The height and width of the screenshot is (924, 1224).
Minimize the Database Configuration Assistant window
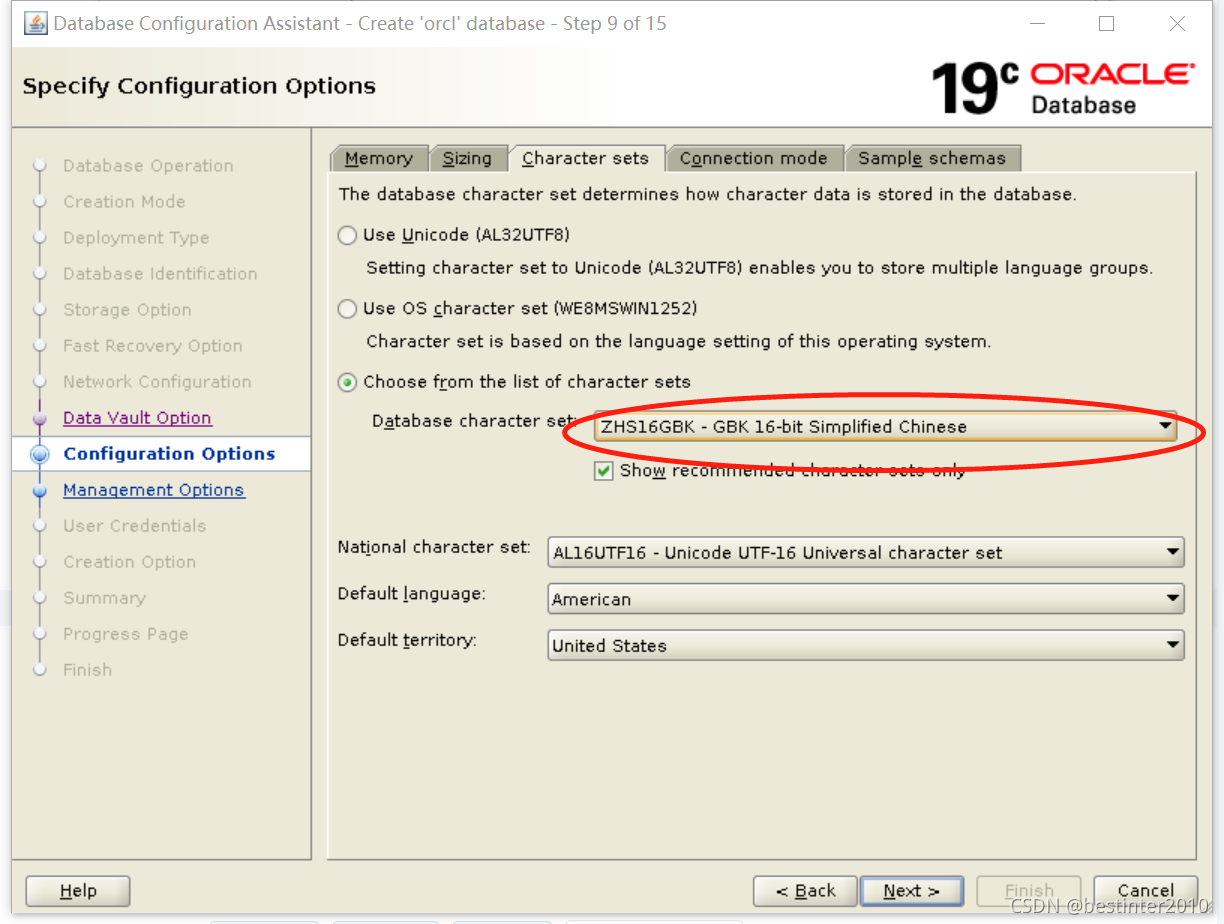[x=1036, y=23]
